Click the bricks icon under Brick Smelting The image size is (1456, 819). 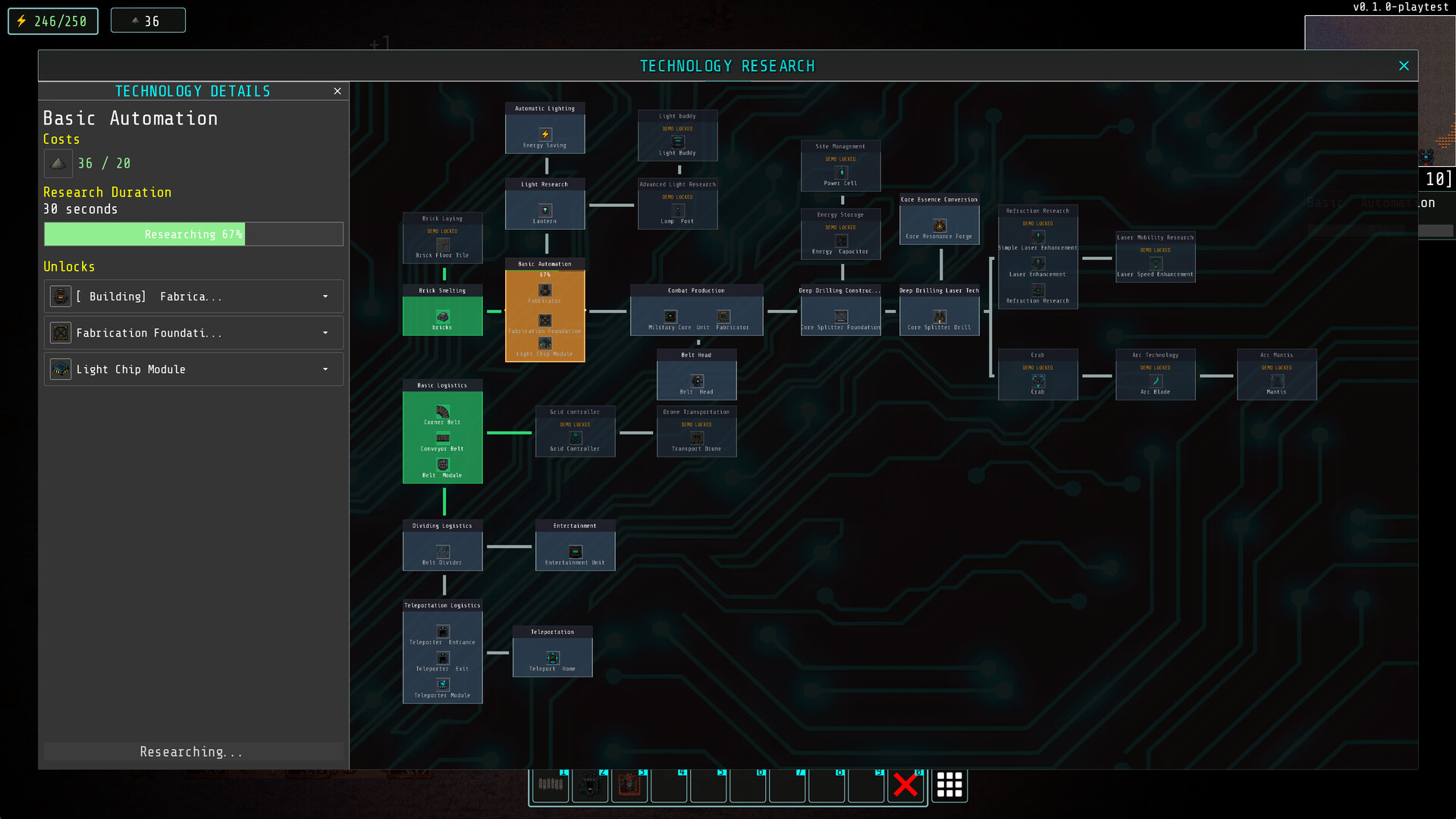click(442, 317)
